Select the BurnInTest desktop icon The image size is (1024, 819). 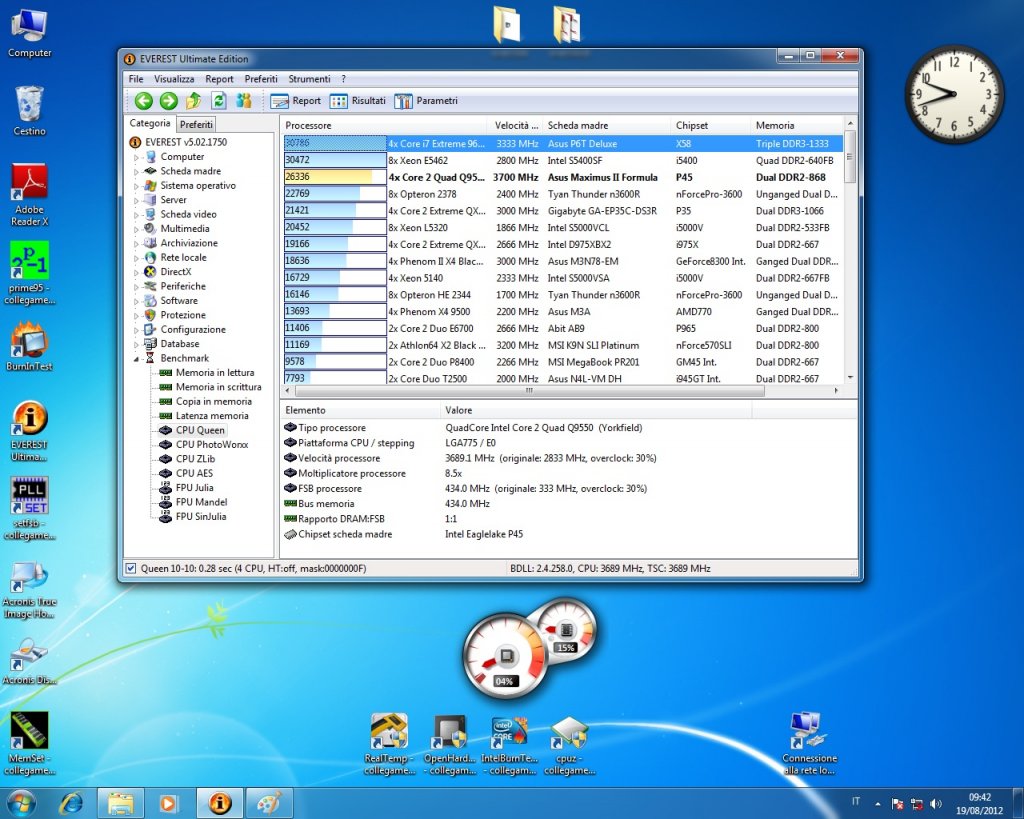29,346
